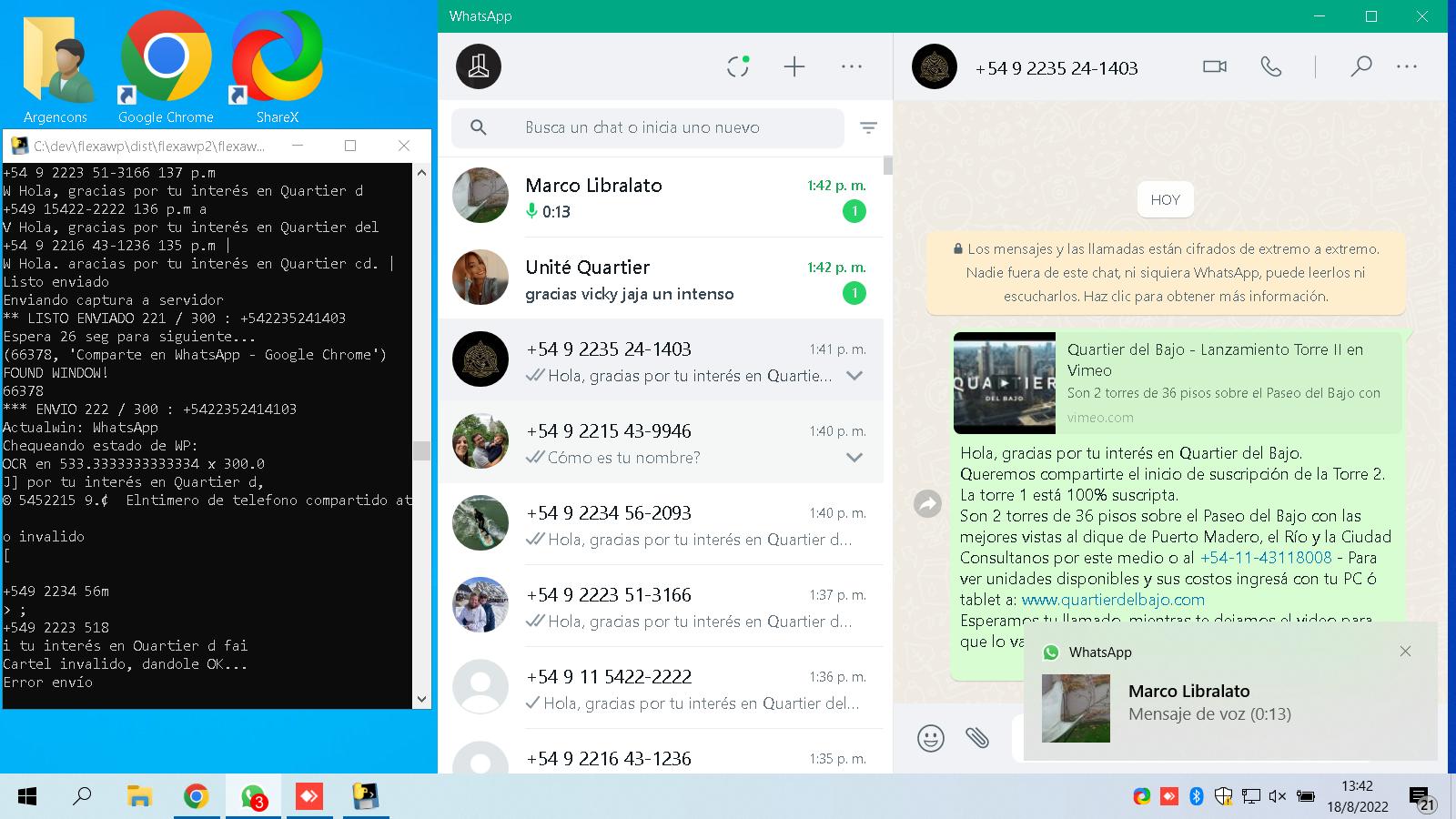Viewport: 1456px width, 819px height.
Task: Open conversation more options menu
Action: tap(1407, 66)
